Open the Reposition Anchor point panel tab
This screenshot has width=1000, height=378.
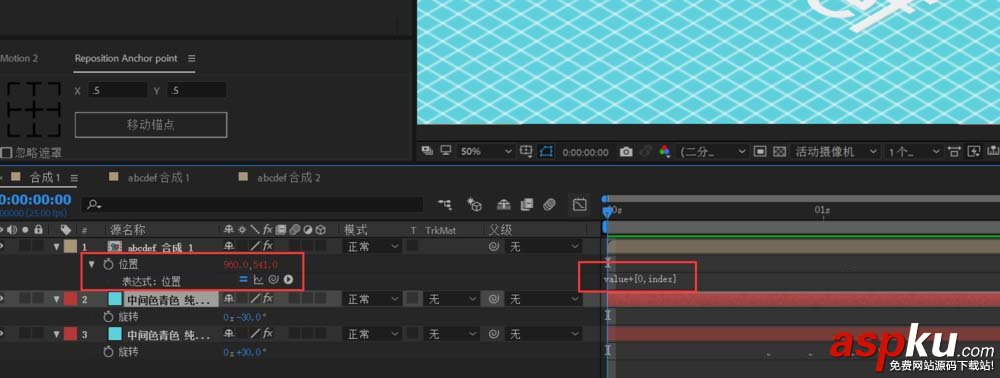[x=126, y=58]
